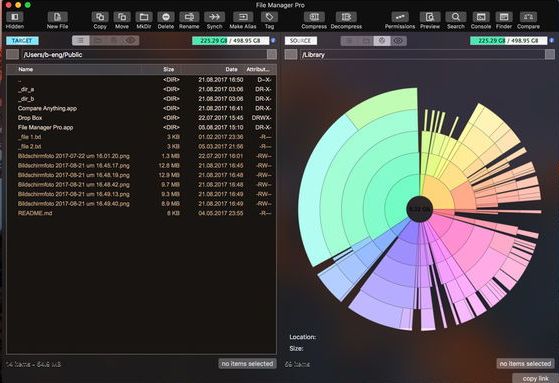Select the disk chart view in SOURCE pane
Image resolution: width=559 pixels, height=383 pixels.
point(382,41)
